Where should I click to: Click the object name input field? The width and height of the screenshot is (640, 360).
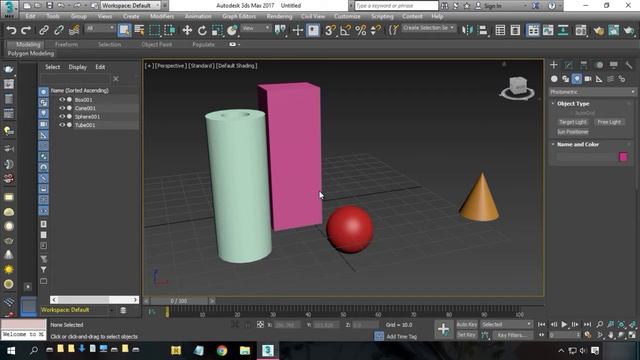point(586,157)
